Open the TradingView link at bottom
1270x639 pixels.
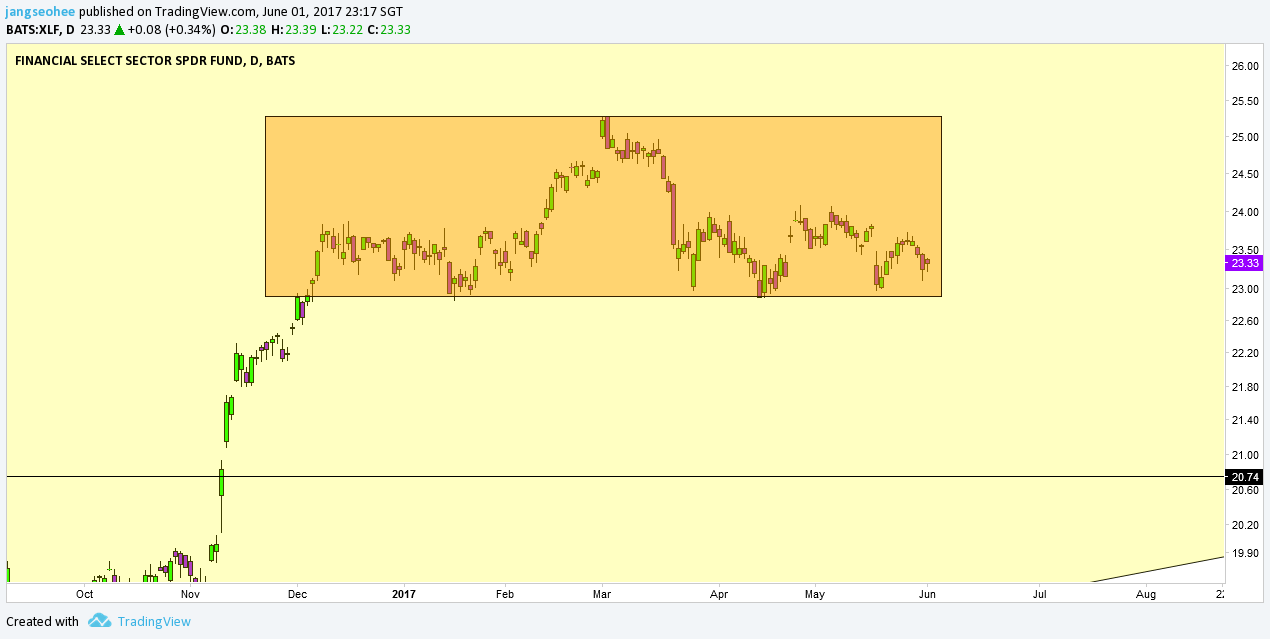tap(154, 621)
